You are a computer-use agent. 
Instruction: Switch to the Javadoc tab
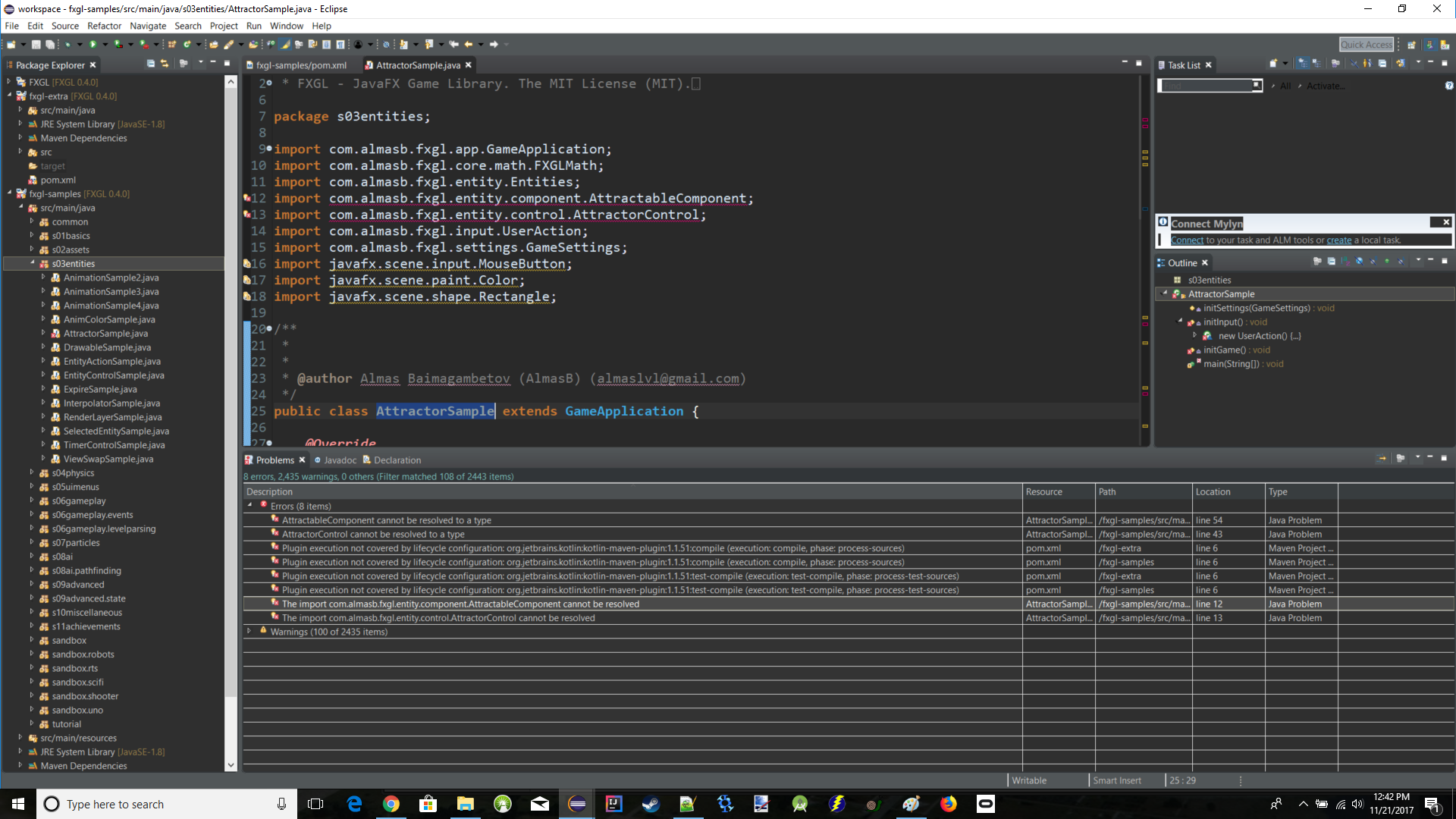point(340,460)
